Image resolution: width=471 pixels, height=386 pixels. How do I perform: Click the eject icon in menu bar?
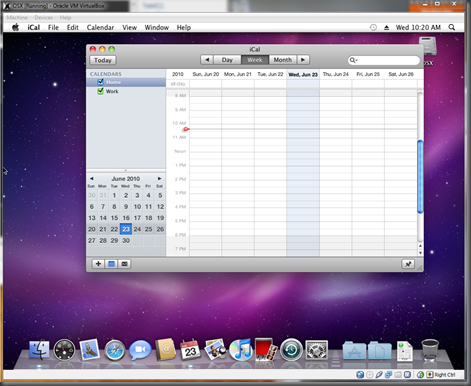point(386,28)
